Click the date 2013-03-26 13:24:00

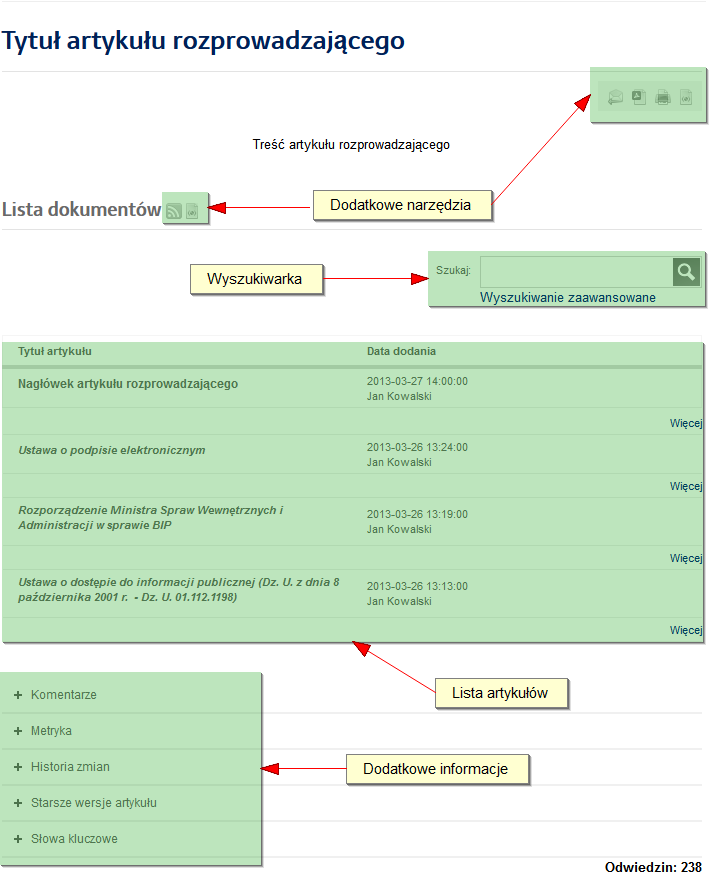pyautogui.click(x=417, y=447)
